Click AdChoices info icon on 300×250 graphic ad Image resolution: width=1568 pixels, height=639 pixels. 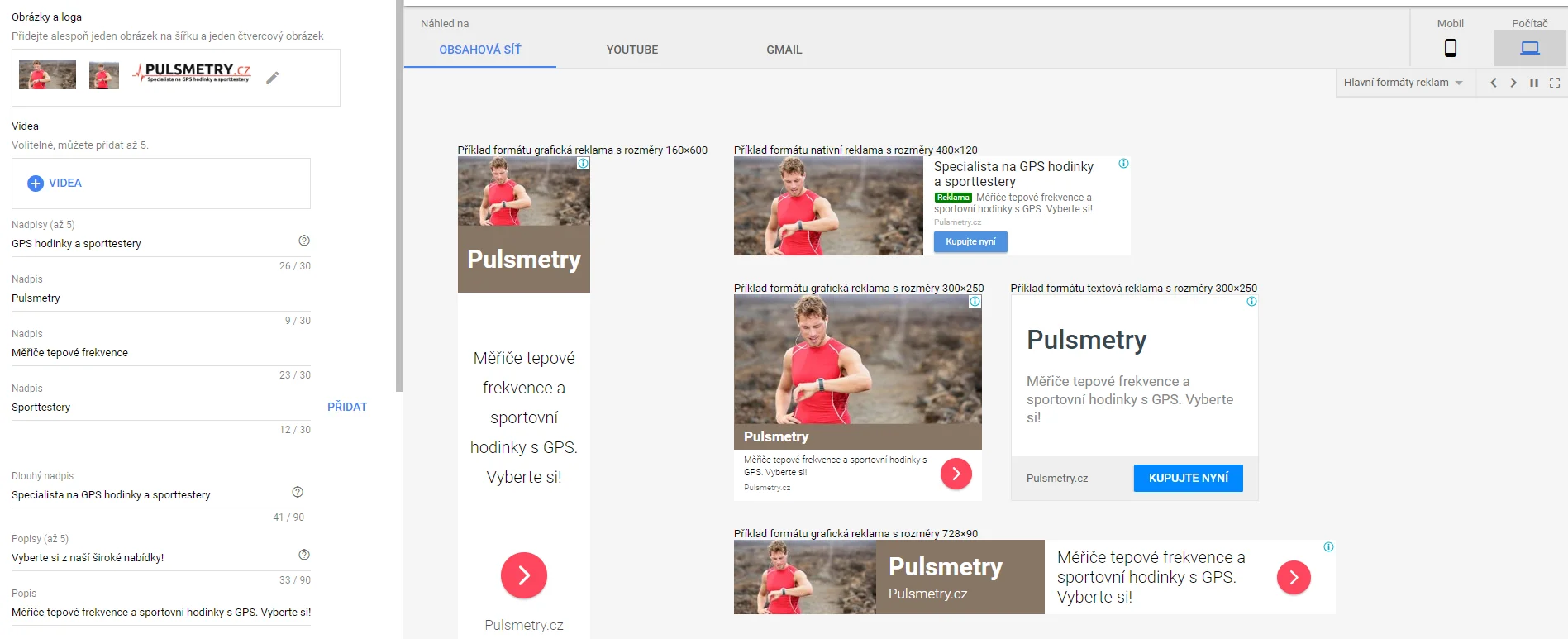(x=975, y=302)
